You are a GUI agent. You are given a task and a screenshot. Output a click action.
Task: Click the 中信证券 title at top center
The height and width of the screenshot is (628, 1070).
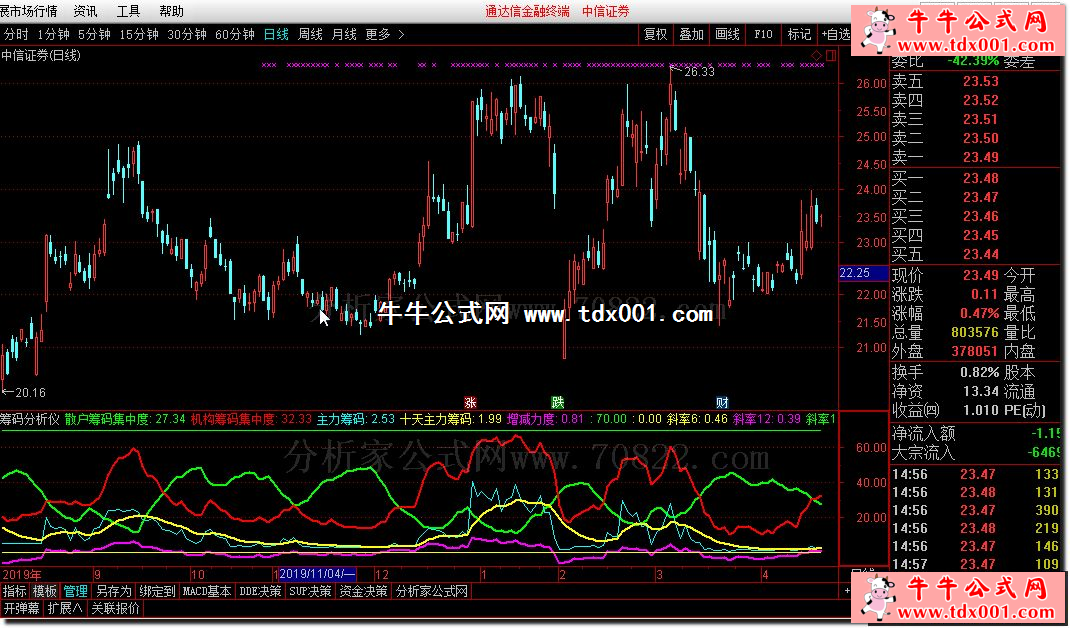point(606,12)
